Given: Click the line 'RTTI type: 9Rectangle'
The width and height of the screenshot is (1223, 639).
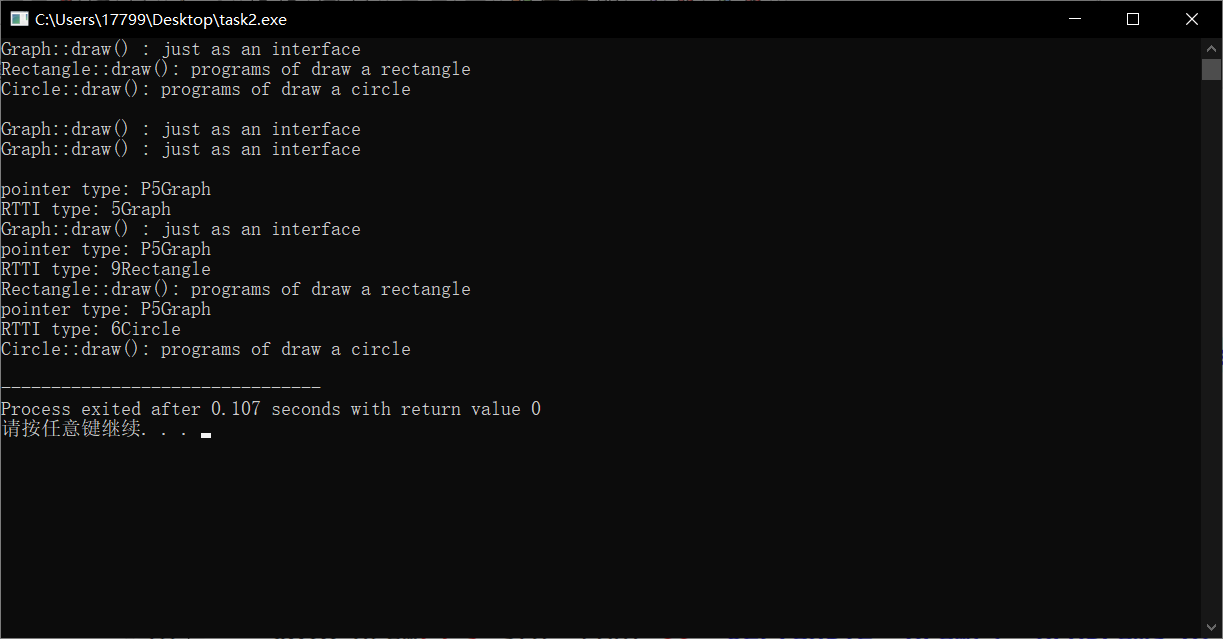Looking at the screenshot, I should [106, 269].
